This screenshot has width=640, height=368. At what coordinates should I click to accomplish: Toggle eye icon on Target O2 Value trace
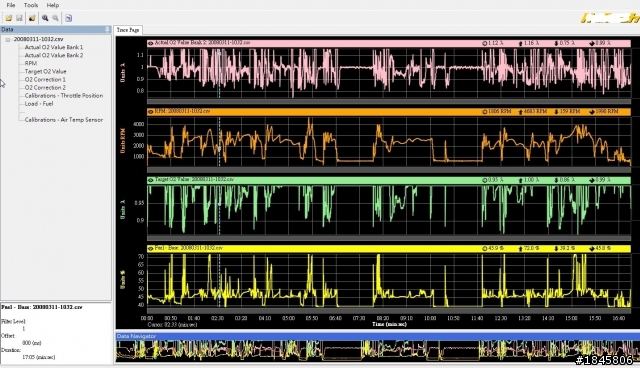(x=151, y=180)
